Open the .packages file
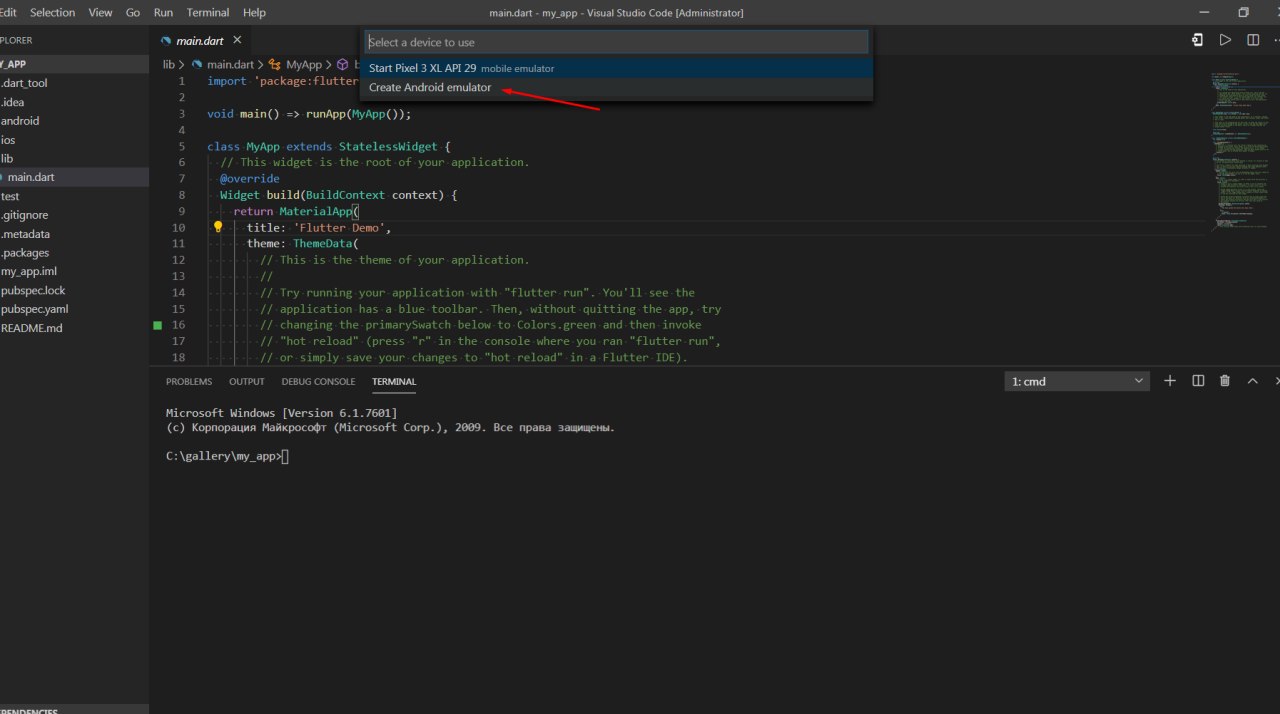Screen dimensions: 1280x714 click(x=74, y=253)
